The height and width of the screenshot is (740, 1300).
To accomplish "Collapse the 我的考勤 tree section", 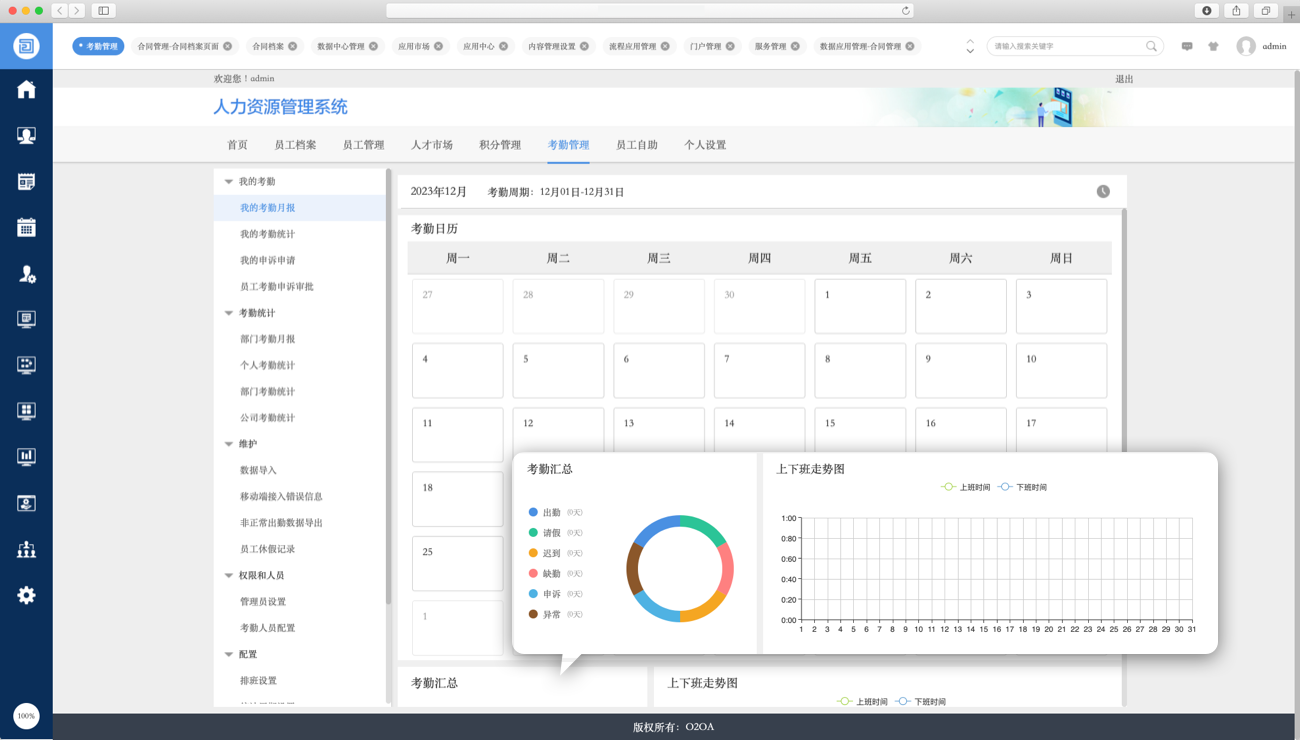I will click(229, 182).
